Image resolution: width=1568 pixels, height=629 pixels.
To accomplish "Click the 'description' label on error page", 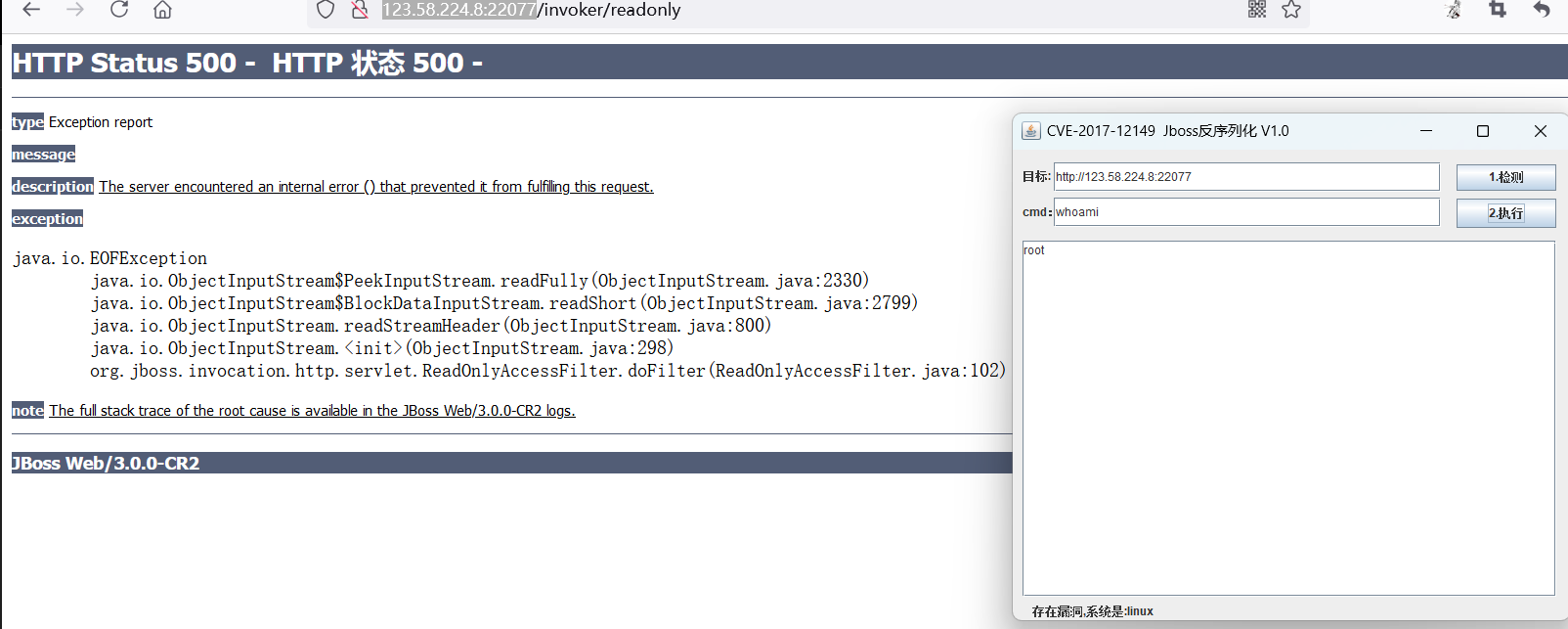I will 53,187.
